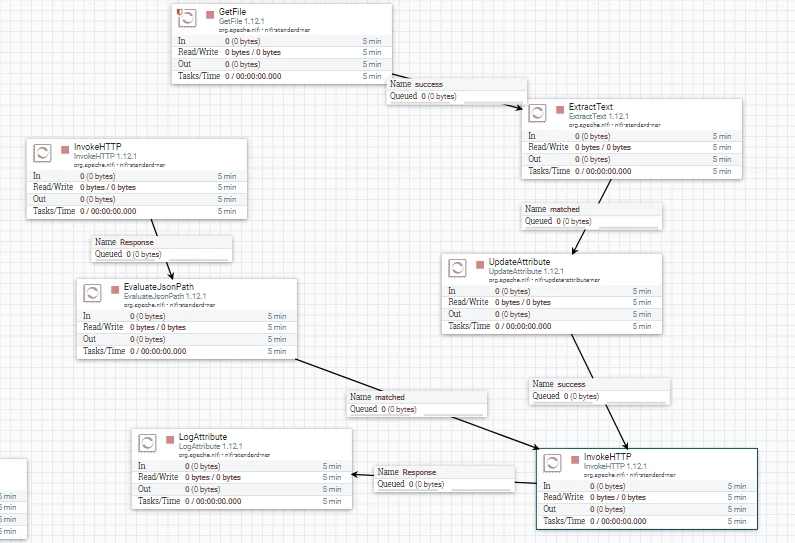Click the UpdateAttribute processor icon

click(457, 268)
